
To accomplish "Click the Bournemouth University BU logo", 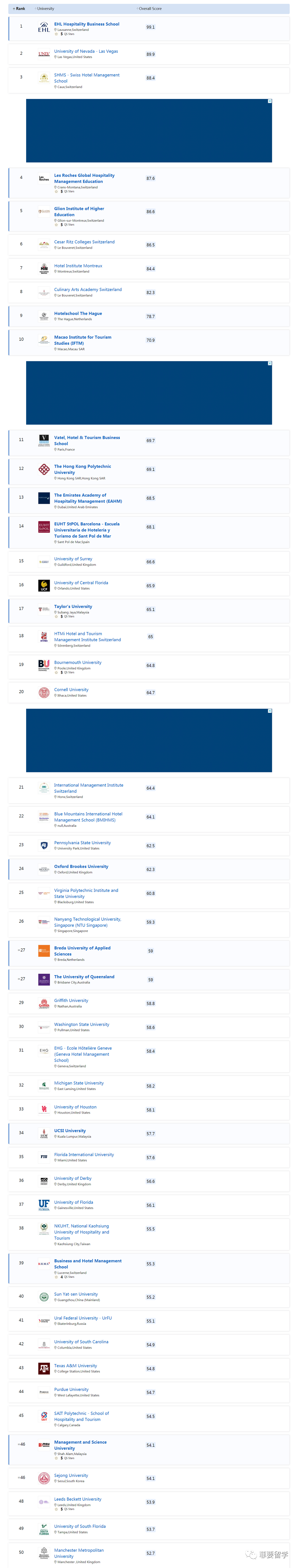I will 44,665.
